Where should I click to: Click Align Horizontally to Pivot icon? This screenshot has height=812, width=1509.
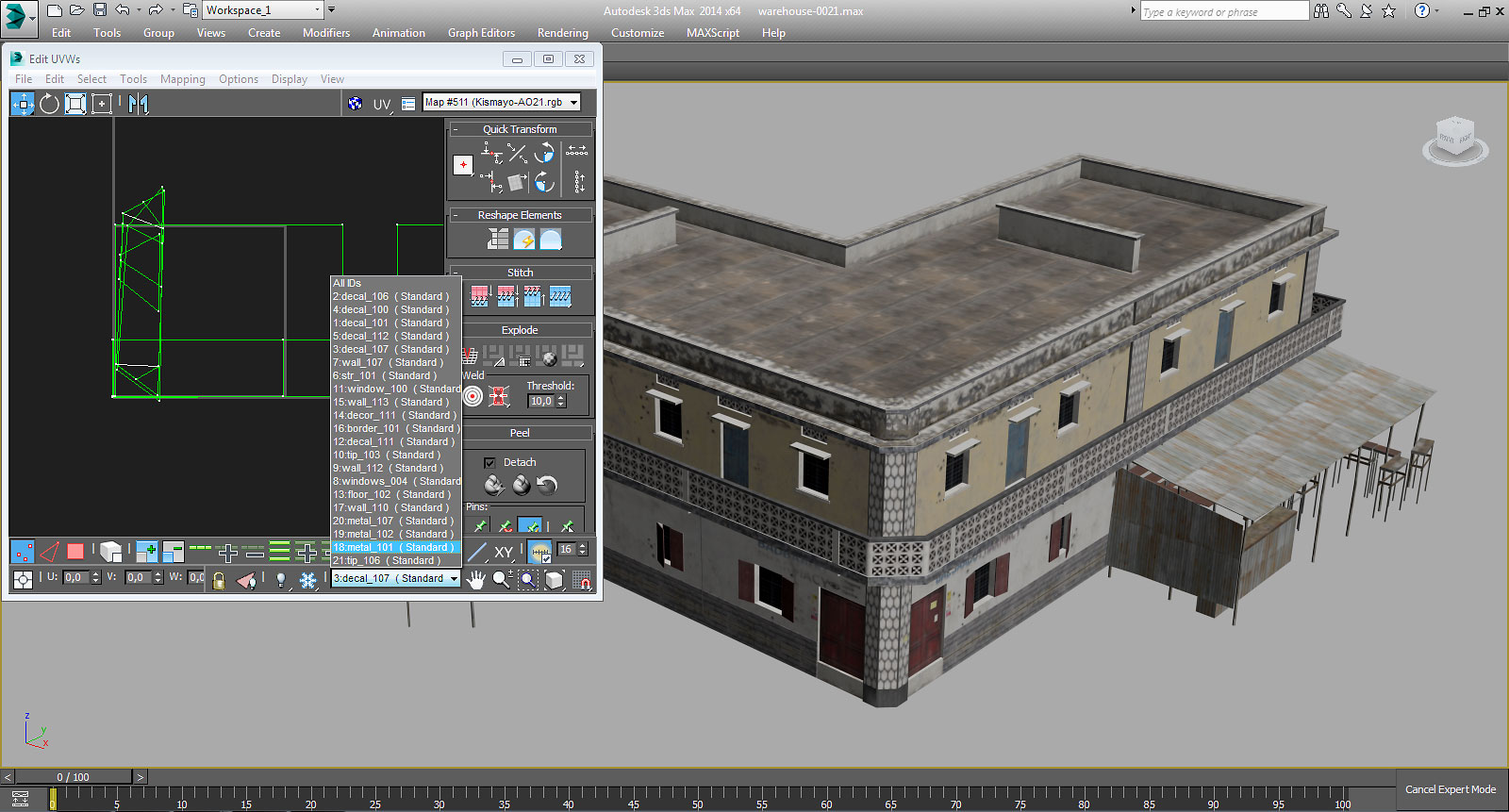coord(491,152)
